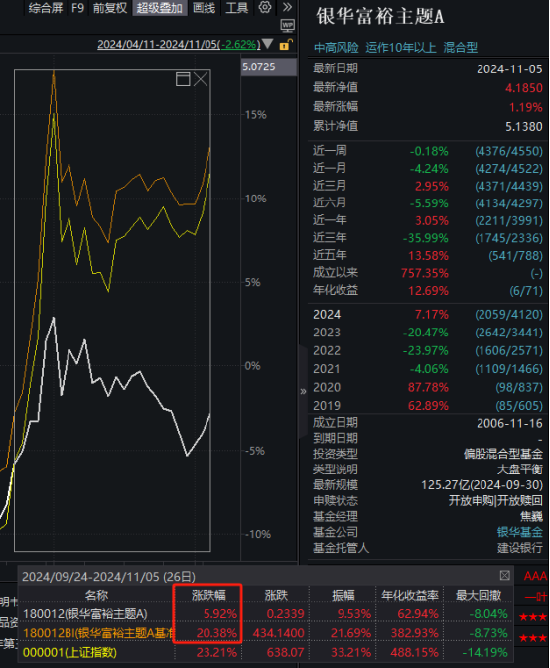
Task: Sort by 最大回撤 column header
Action: pyautogui.click(x=478, y=595)
